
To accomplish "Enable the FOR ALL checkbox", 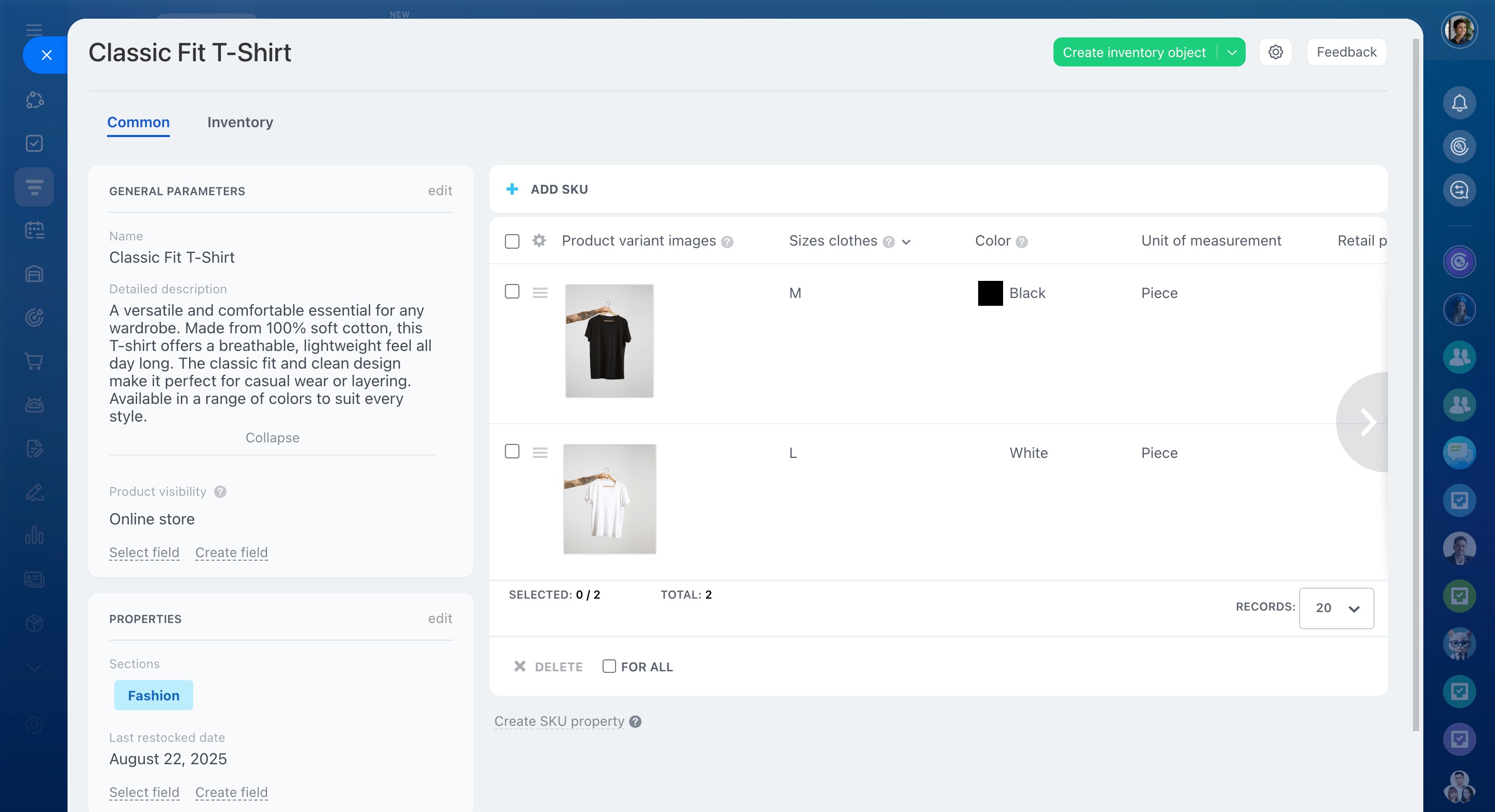I will 609,667.
